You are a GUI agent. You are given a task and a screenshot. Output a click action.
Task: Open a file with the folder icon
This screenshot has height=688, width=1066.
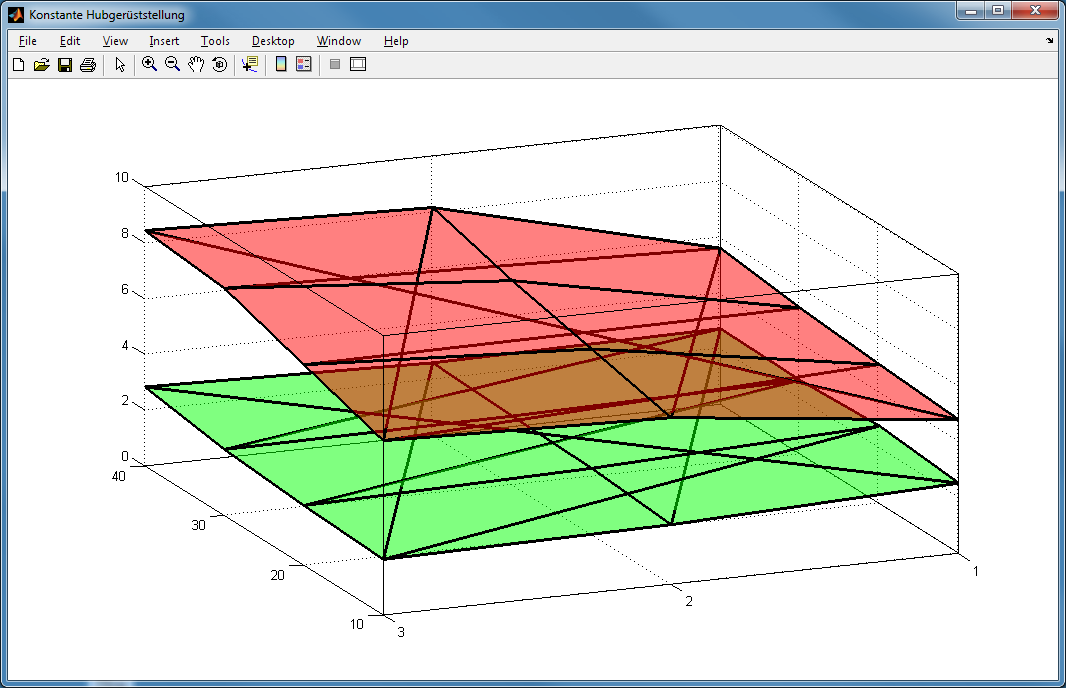(x=41, y=65)
